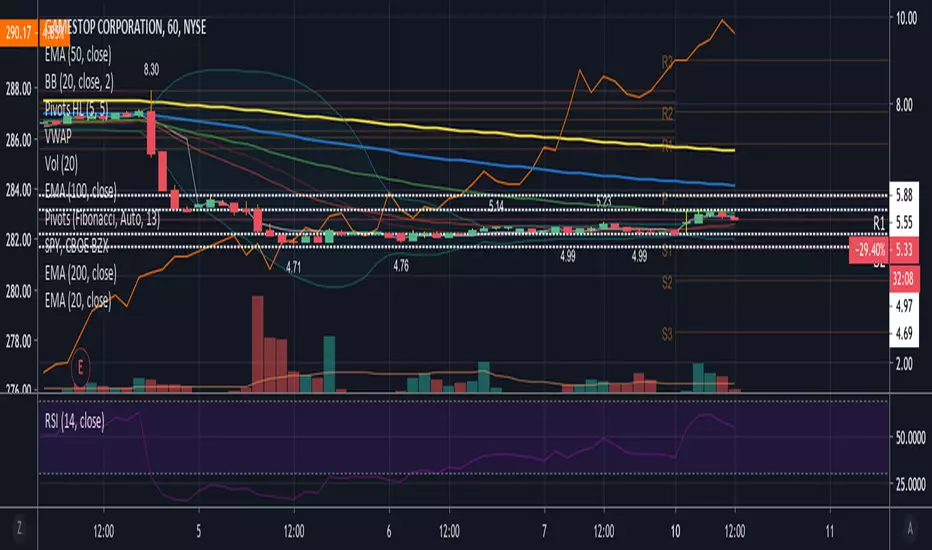Click the 5.23 pivot high label

[x=603, y=202]
